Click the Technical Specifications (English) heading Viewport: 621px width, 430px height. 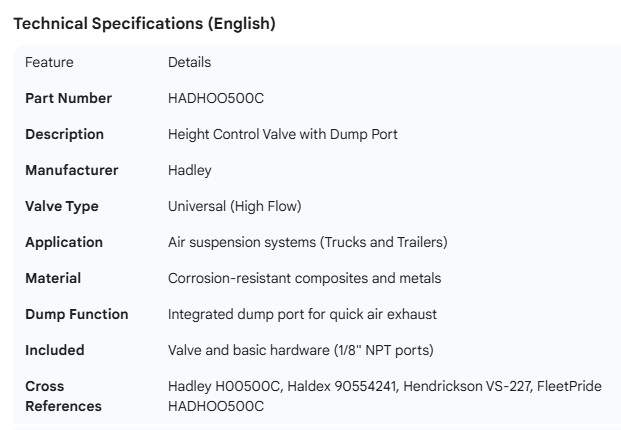[x=144, y=24]
